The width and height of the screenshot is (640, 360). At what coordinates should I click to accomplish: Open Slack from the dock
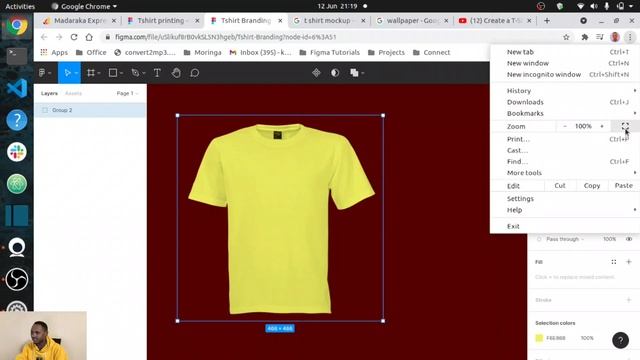click(x=17, y=152)
